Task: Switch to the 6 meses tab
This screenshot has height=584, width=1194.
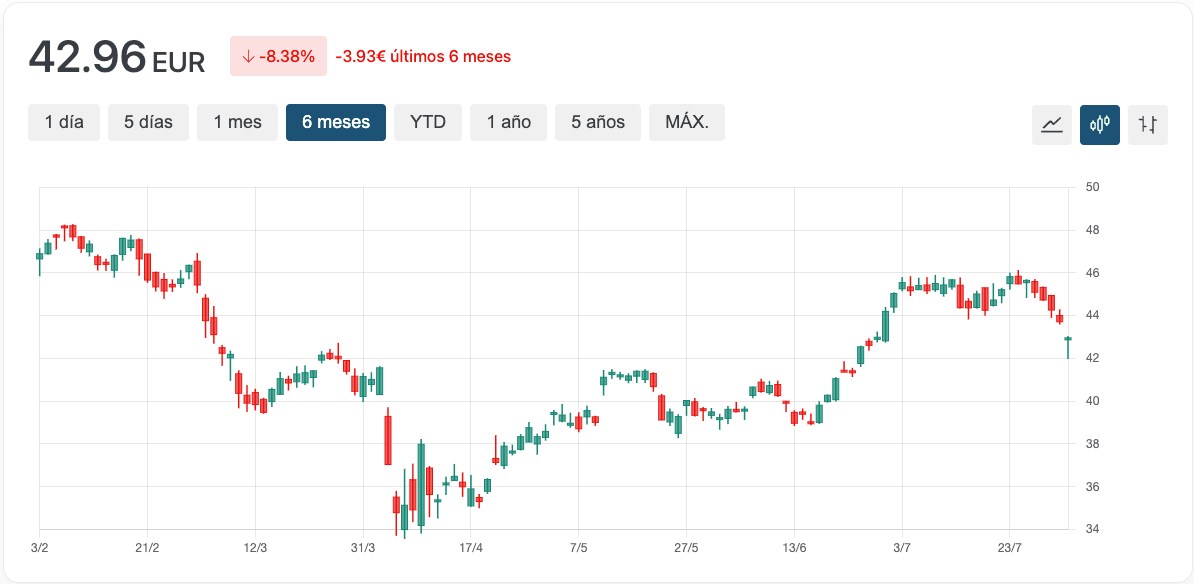Action: click(x=336, y=122)
